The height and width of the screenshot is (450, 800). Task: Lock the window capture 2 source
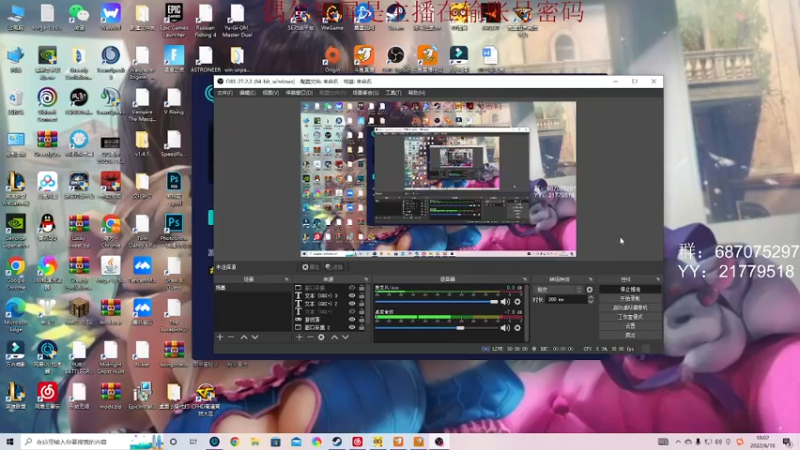(x=362, y=328)
